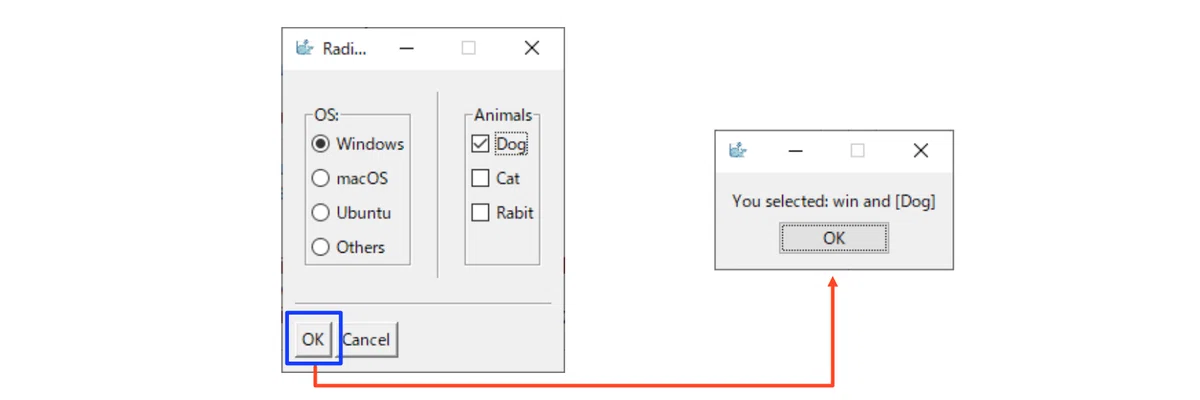Image resolution: width=1200 pixels, height=400 pixels.
Task: Click the disabled maximize button of message dialog
Action: [x=857, y=151]
